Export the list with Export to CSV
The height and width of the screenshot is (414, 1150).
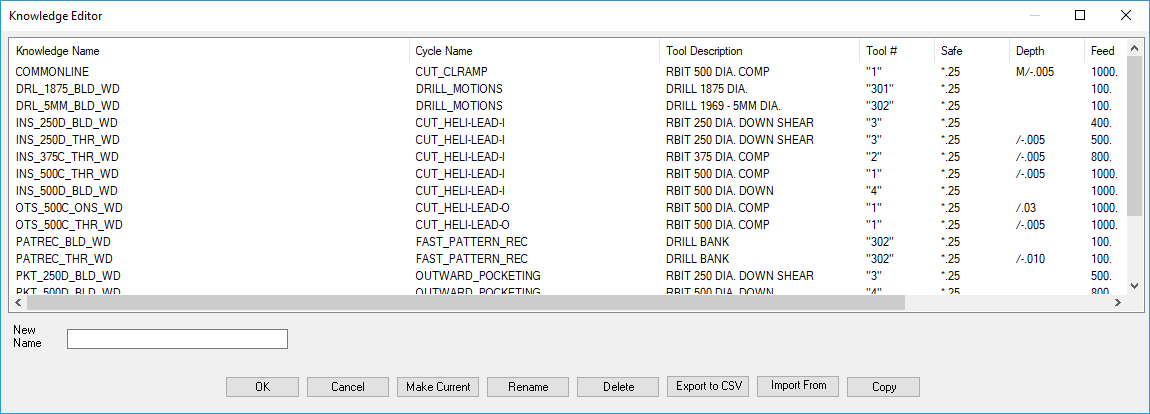pos(708,386)
